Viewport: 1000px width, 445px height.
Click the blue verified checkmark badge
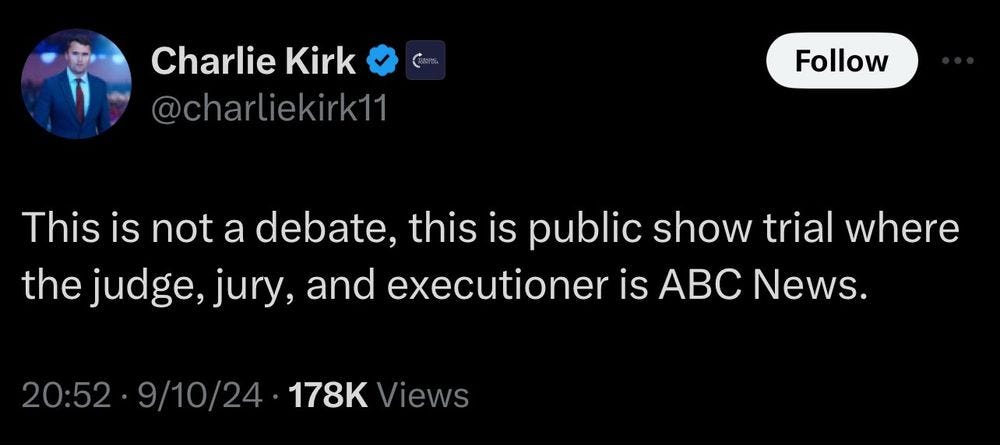(x=383, y=62)
